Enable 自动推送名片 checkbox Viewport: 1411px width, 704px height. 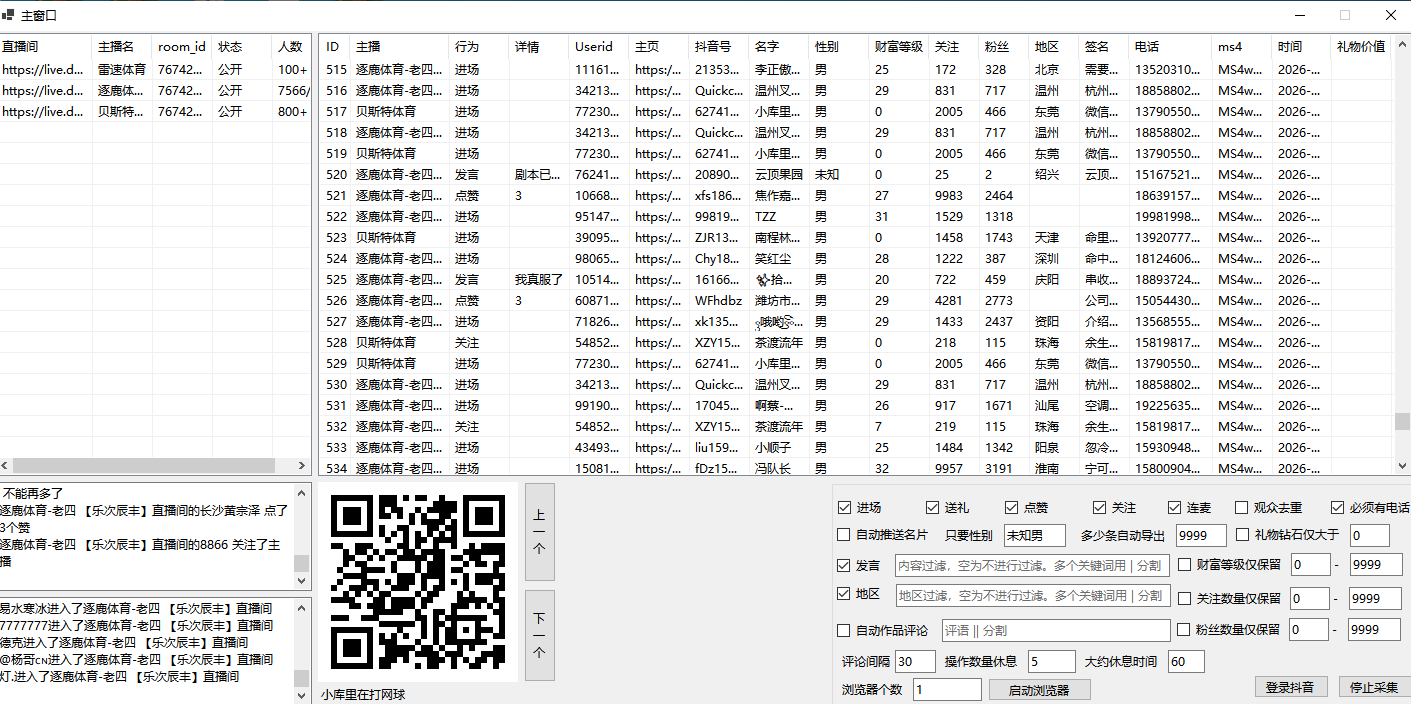(x=844, y=535)
